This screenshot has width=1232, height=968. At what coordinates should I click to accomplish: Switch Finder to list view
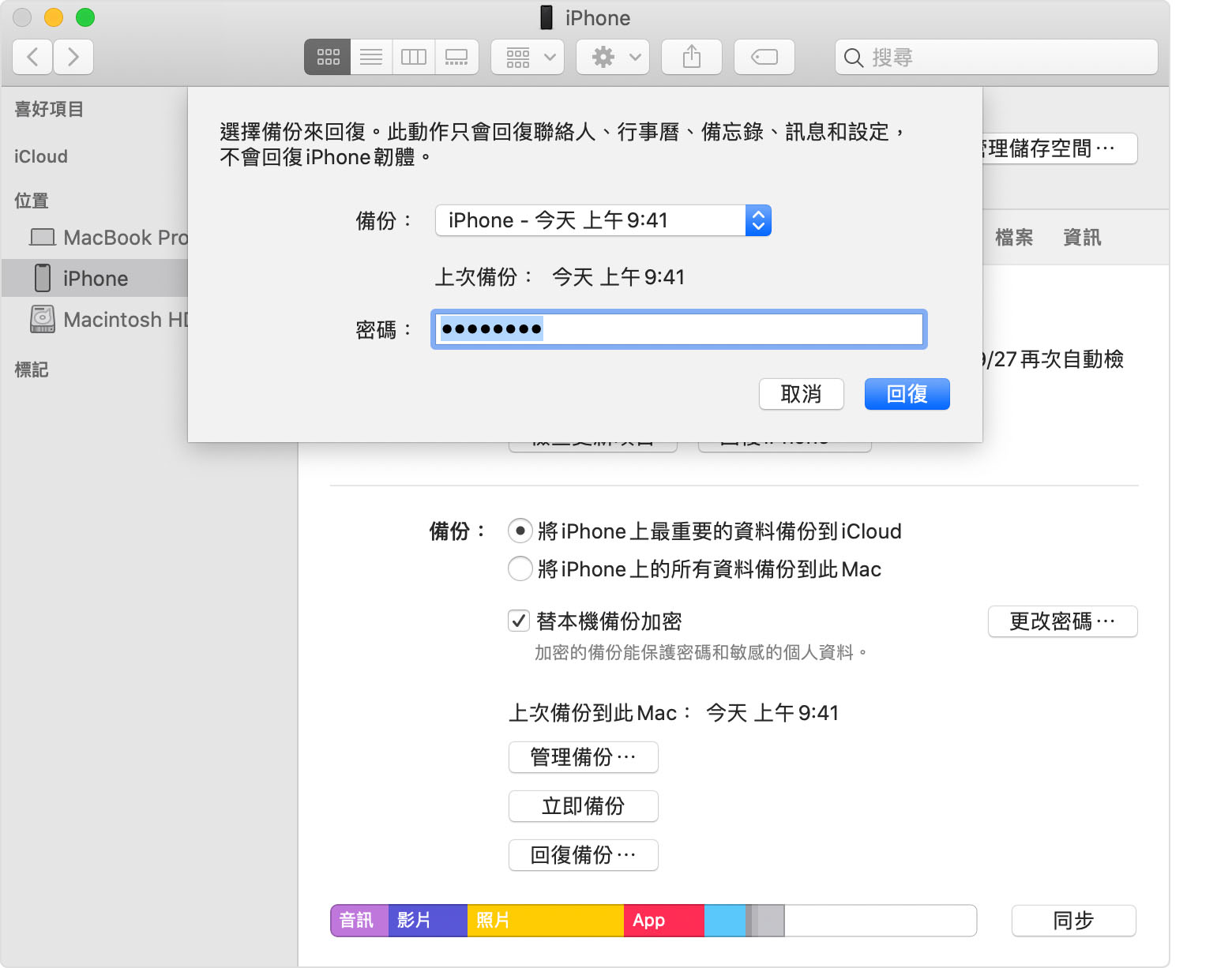coord(371,57)
